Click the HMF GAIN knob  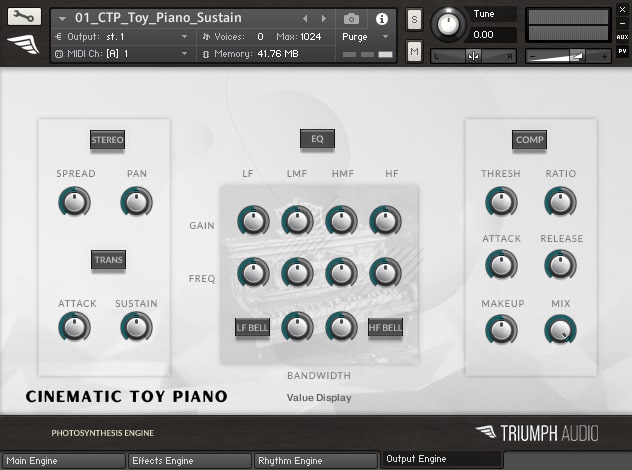[341, 220]
